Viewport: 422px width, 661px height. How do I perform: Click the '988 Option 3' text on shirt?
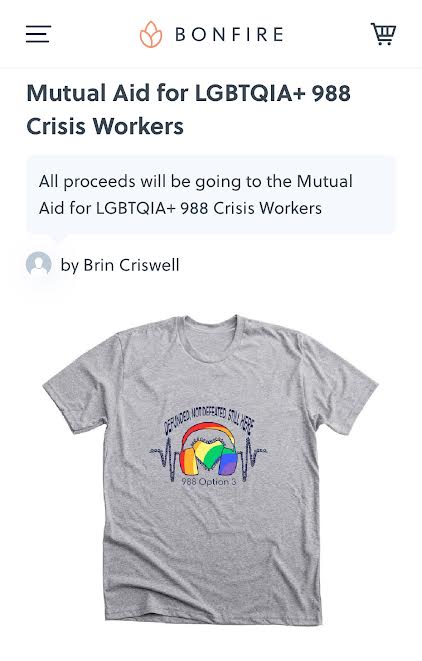209,481
